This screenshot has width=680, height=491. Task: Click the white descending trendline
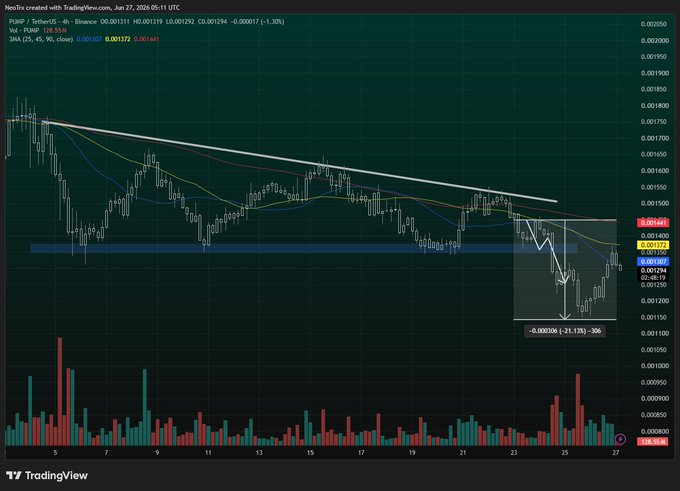pyautogui.click(x=299, y=162)
